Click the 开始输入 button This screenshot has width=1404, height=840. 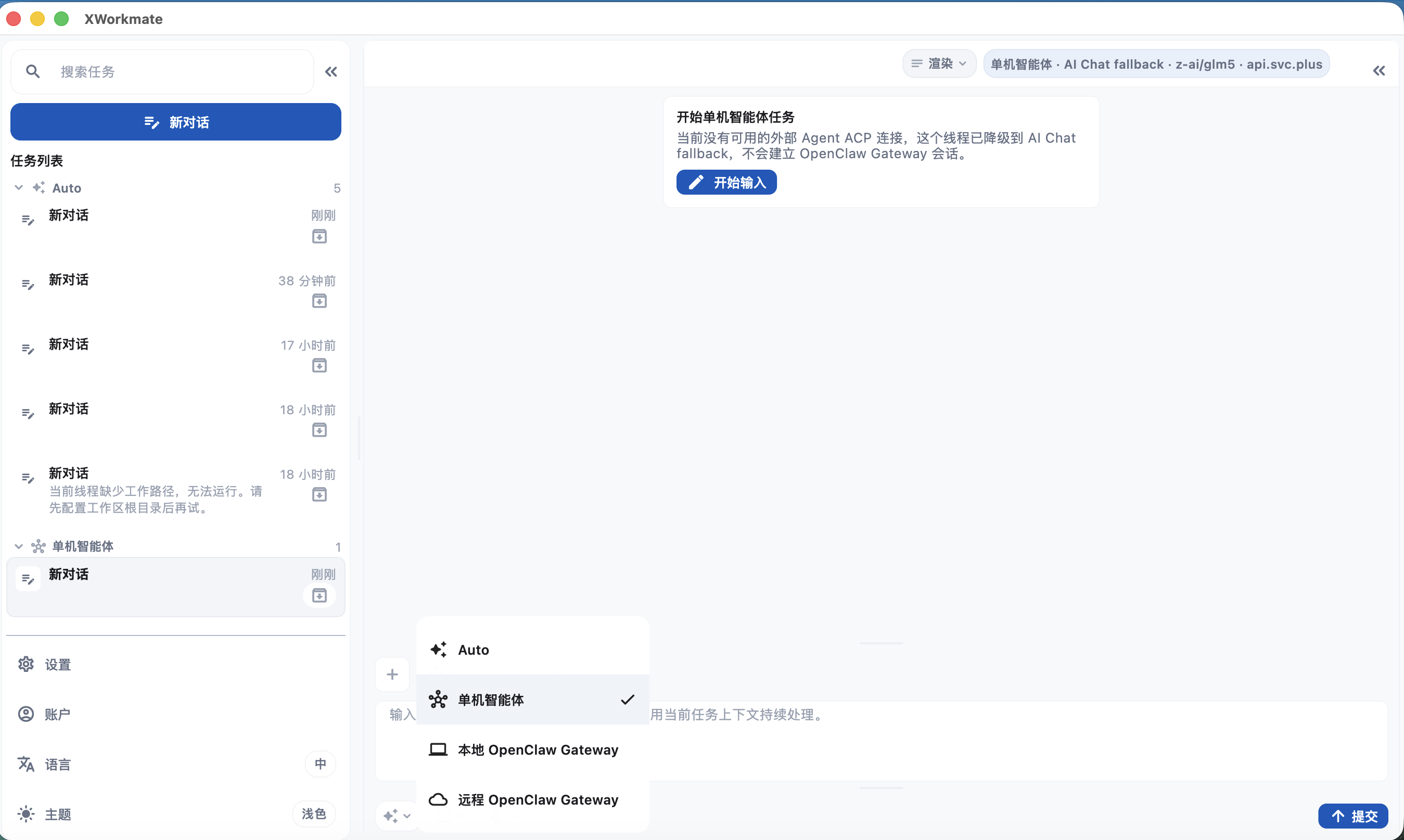click(x=726, y=182)
